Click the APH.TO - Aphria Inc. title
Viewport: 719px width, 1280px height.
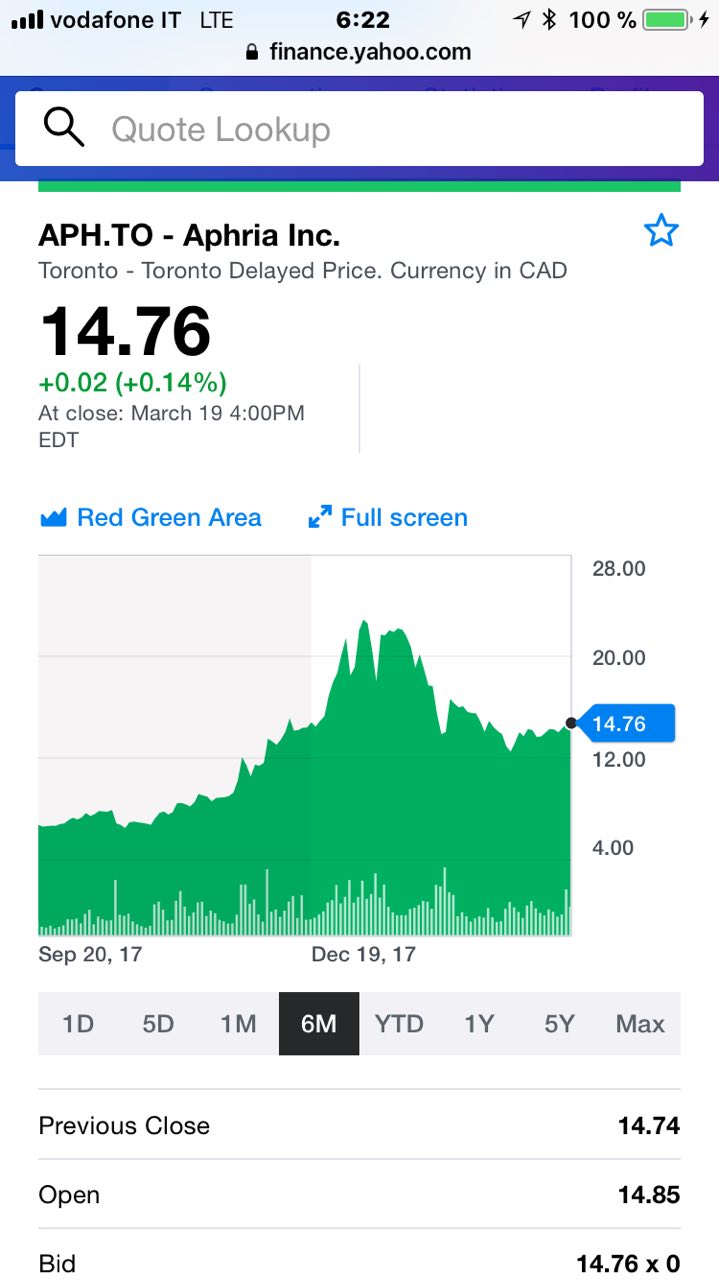coord(189,235)
